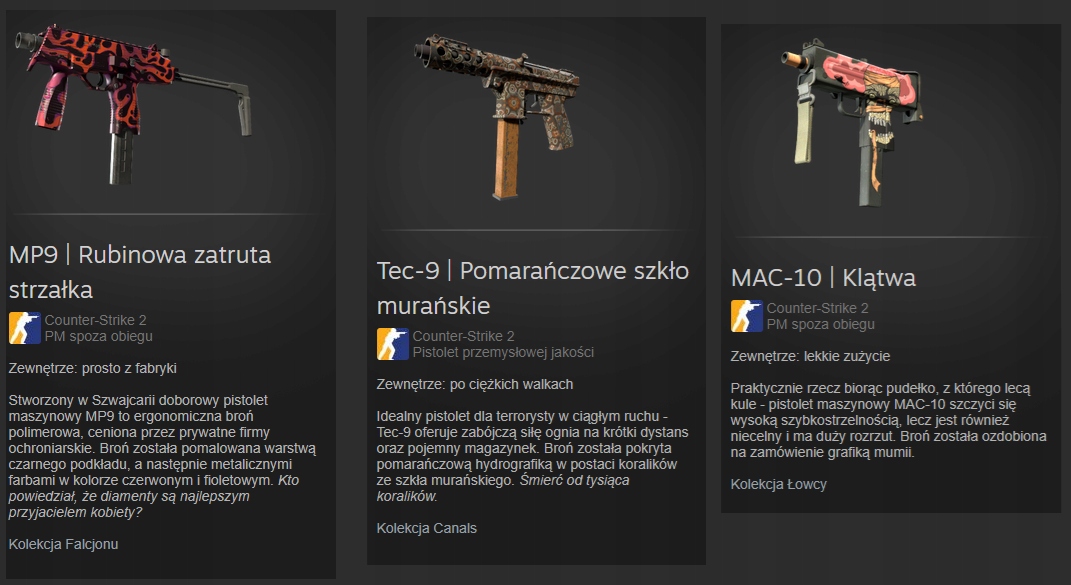Click 'Zewnętrze: prosto z fabryki' exterior text
Image resolution: width=1071 pixels, height=585 pixels.
[x=93, y=368]
